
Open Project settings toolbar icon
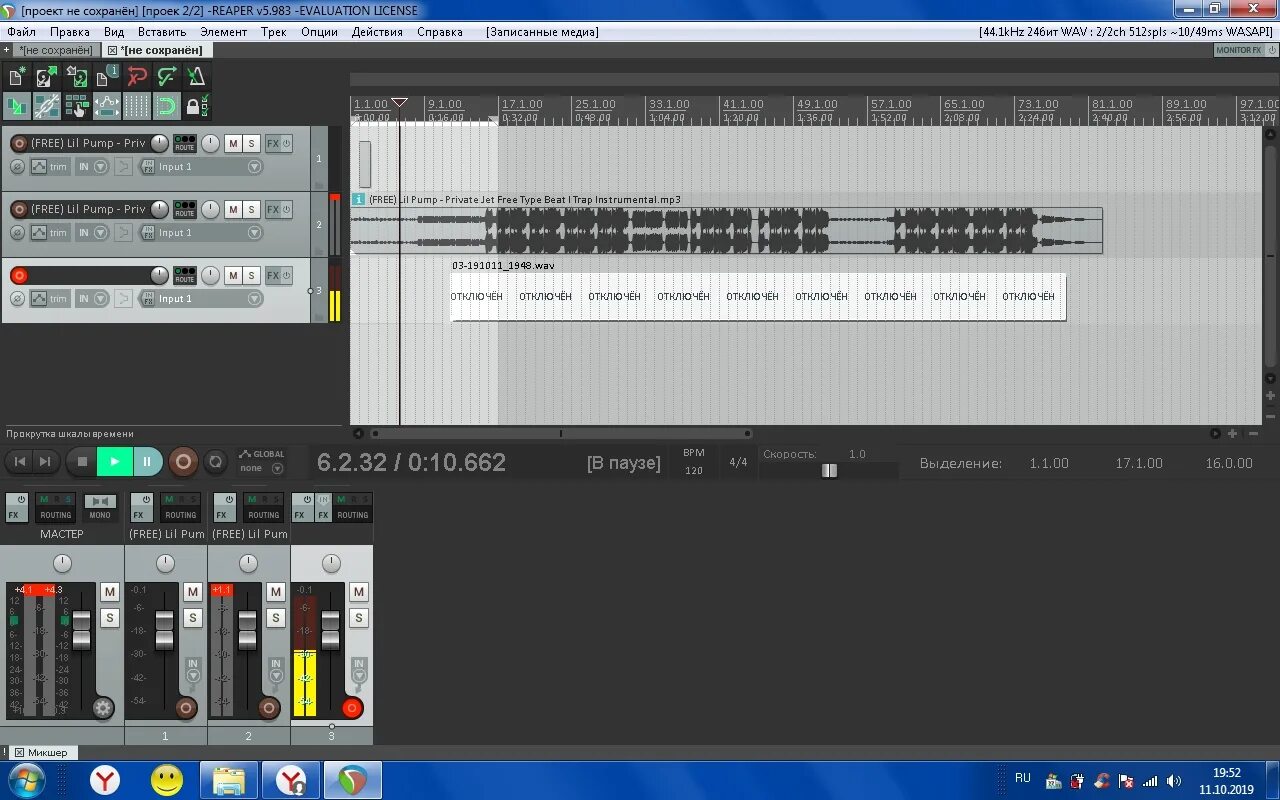click(x=107, y=77)
